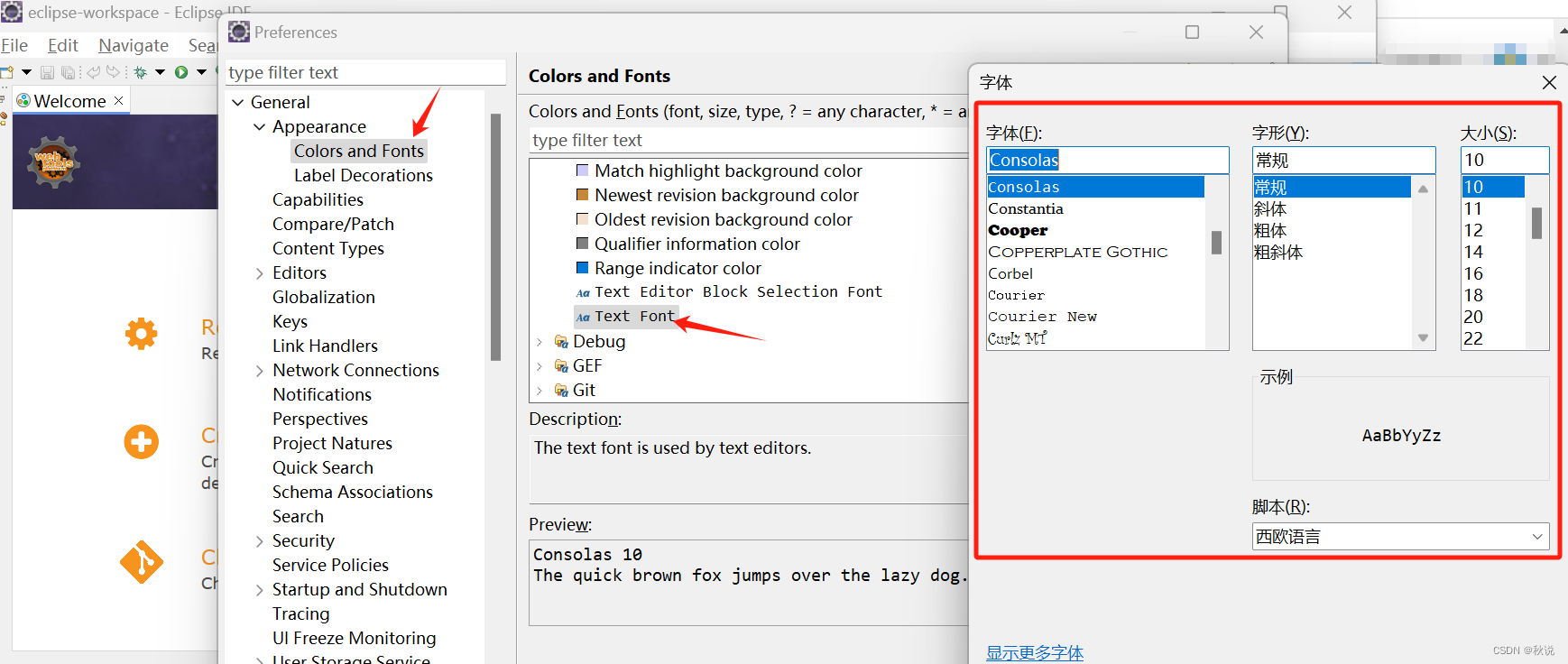Choose Copperplate Gothic in font list
The width and height of the screenshot is (1568, 664).
pyautogui.click(x=1078, y=252)
